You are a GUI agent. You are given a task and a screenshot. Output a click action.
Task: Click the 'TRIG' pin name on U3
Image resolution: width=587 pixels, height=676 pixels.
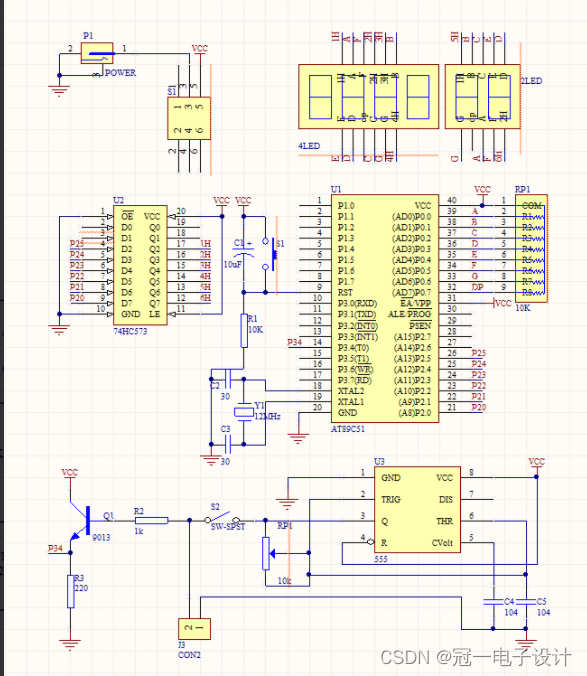point(391,499)
